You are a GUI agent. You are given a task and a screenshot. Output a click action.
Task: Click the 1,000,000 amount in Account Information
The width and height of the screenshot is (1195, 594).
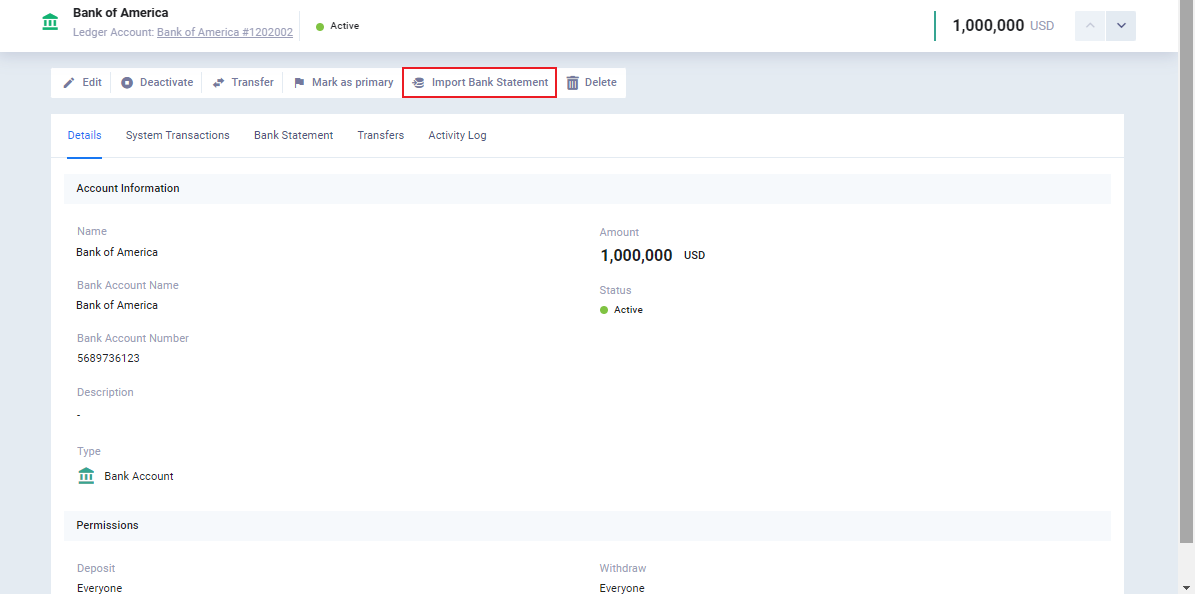pos(636,255)
